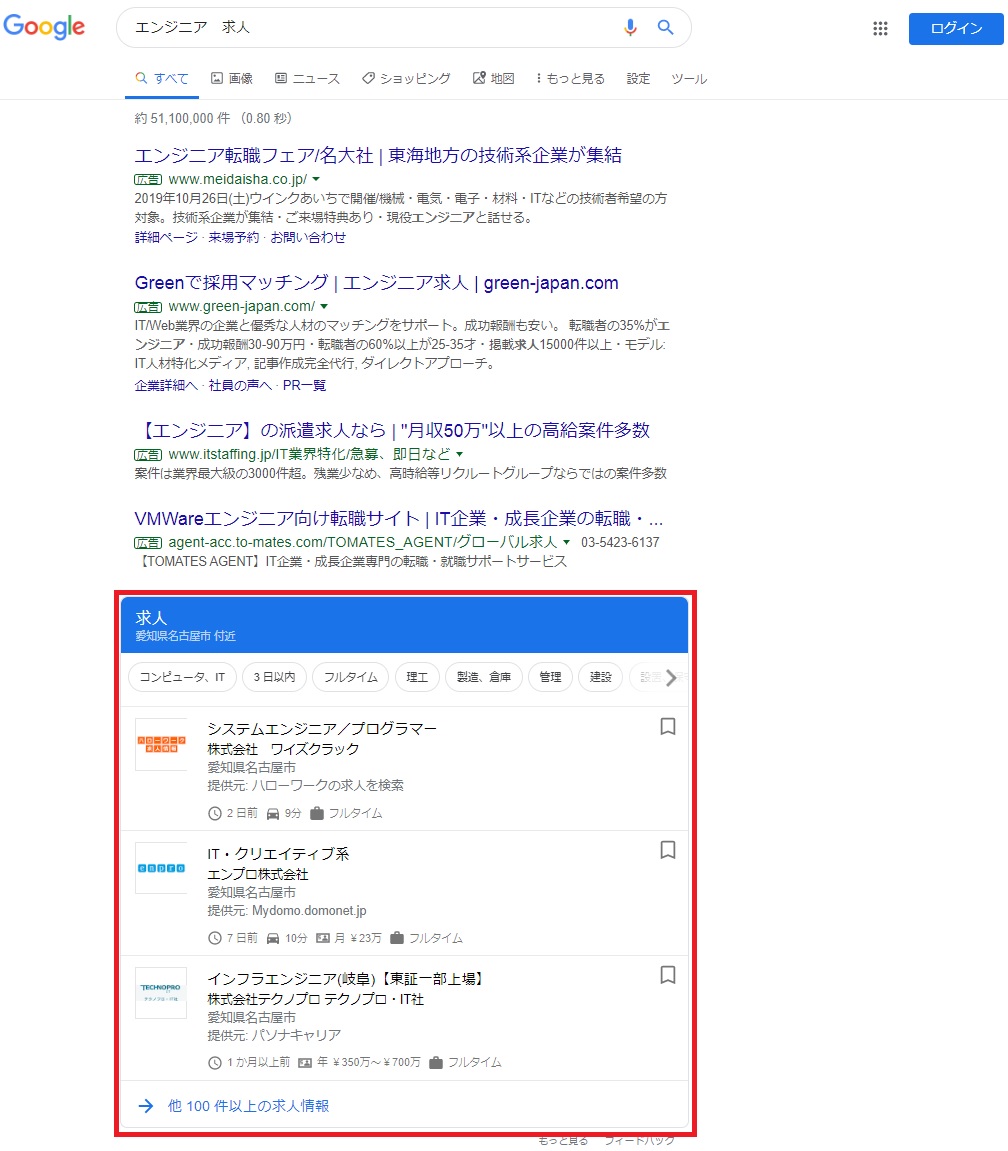The height and width of the screenshot is (1151, 1008).
Task: Click the right chevron to show more filters
Action: pyautogui.click(x=671, y=677)
